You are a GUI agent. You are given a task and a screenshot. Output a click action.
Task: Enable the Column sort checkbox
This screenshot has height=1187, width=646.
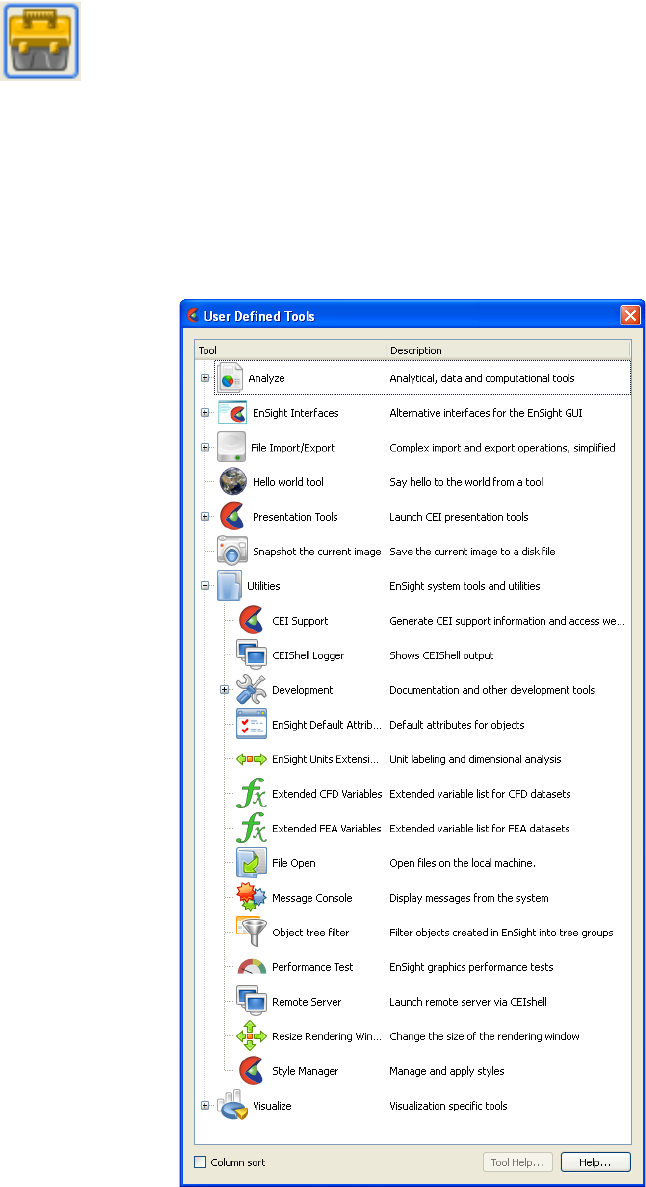pos(200,1162)
